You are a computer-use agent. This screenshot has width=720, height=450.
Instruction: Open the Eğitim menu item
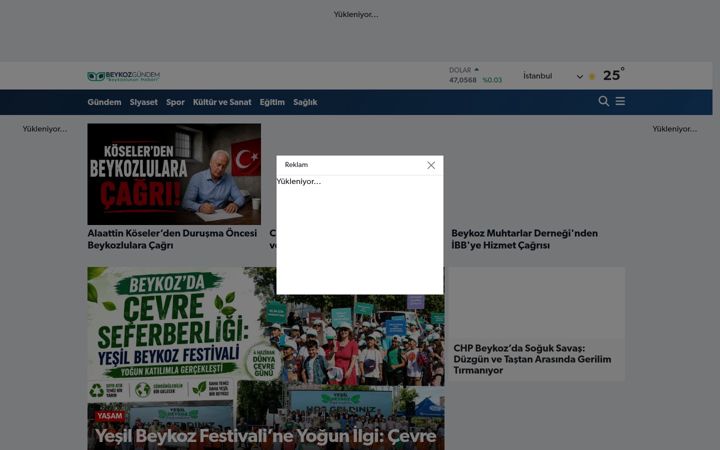(272, 102)
